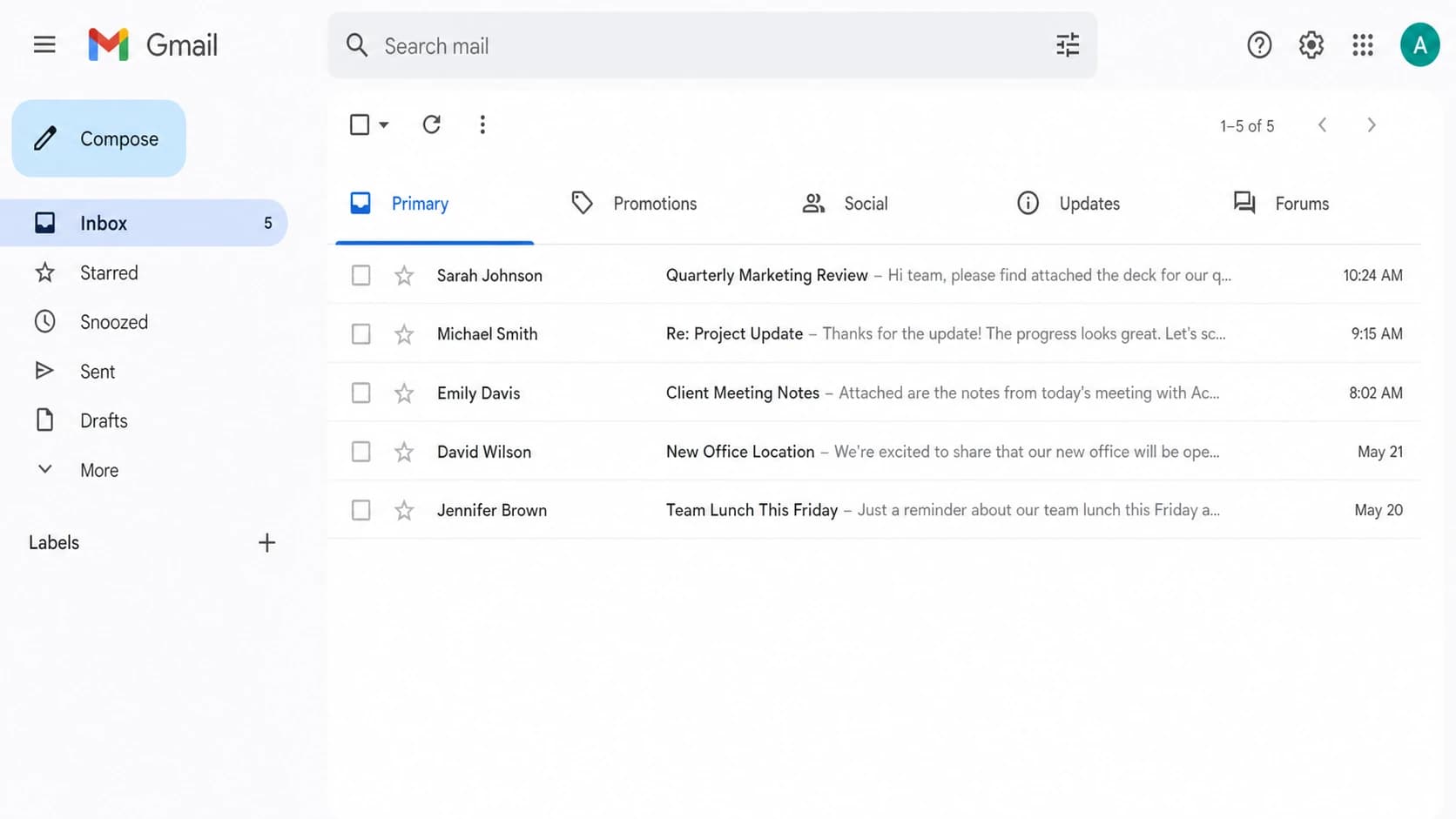Click the 8:02 AM timestamp
The image size is (1456, 819).
pyautogui.click(x=1376, y=393)
